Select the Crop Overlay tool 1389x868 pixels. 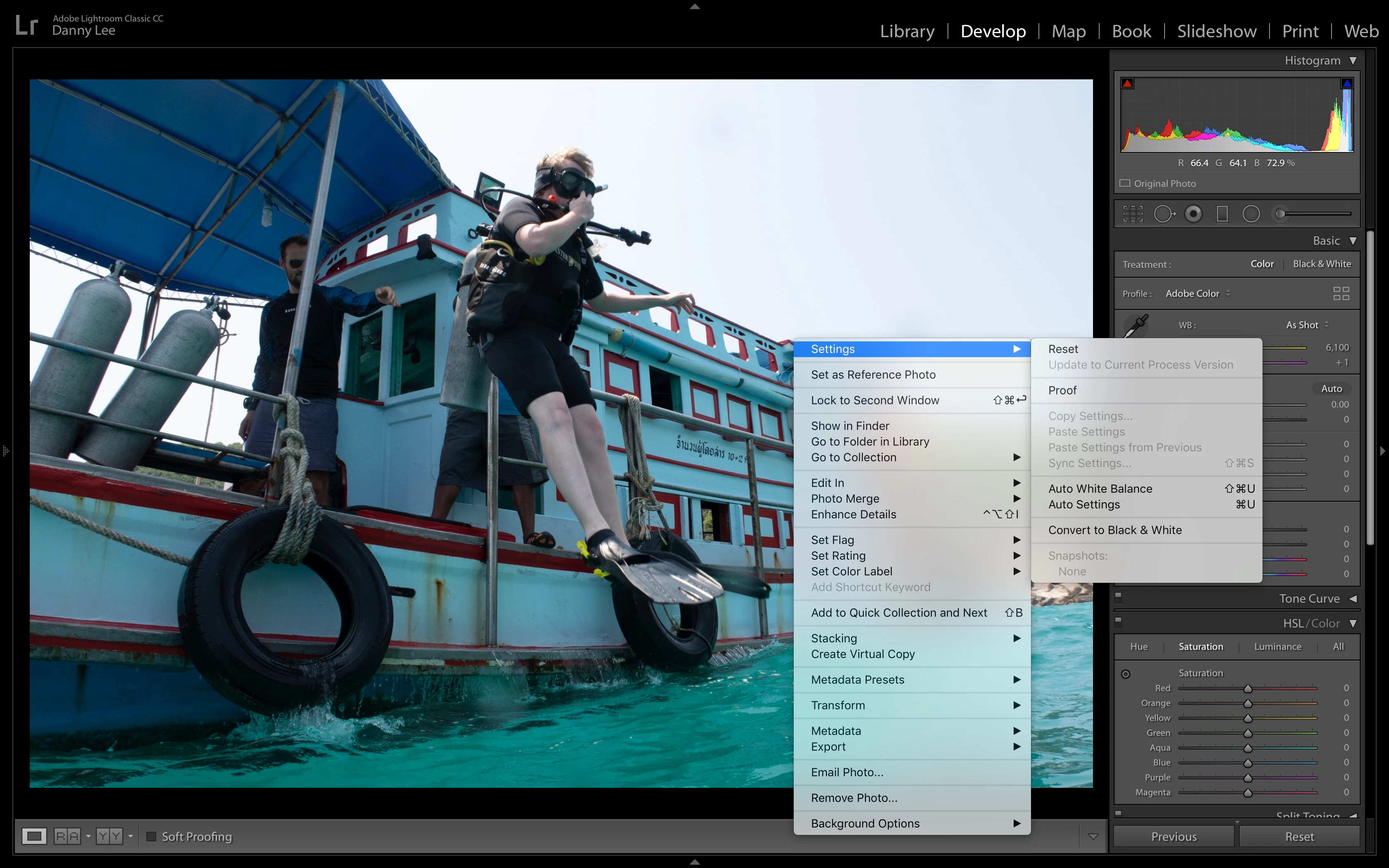tap(1132, 214)
